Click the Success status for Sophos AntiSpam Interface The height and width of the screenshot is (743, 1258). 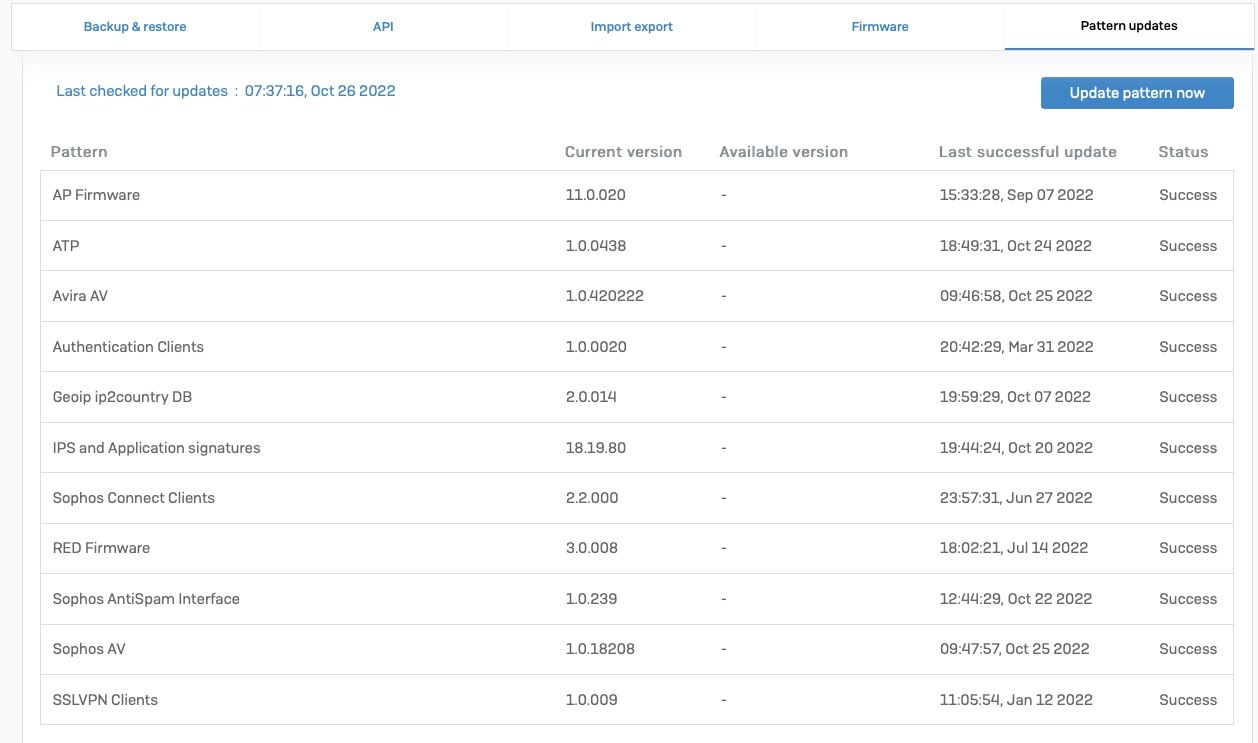click(1188, 599)
